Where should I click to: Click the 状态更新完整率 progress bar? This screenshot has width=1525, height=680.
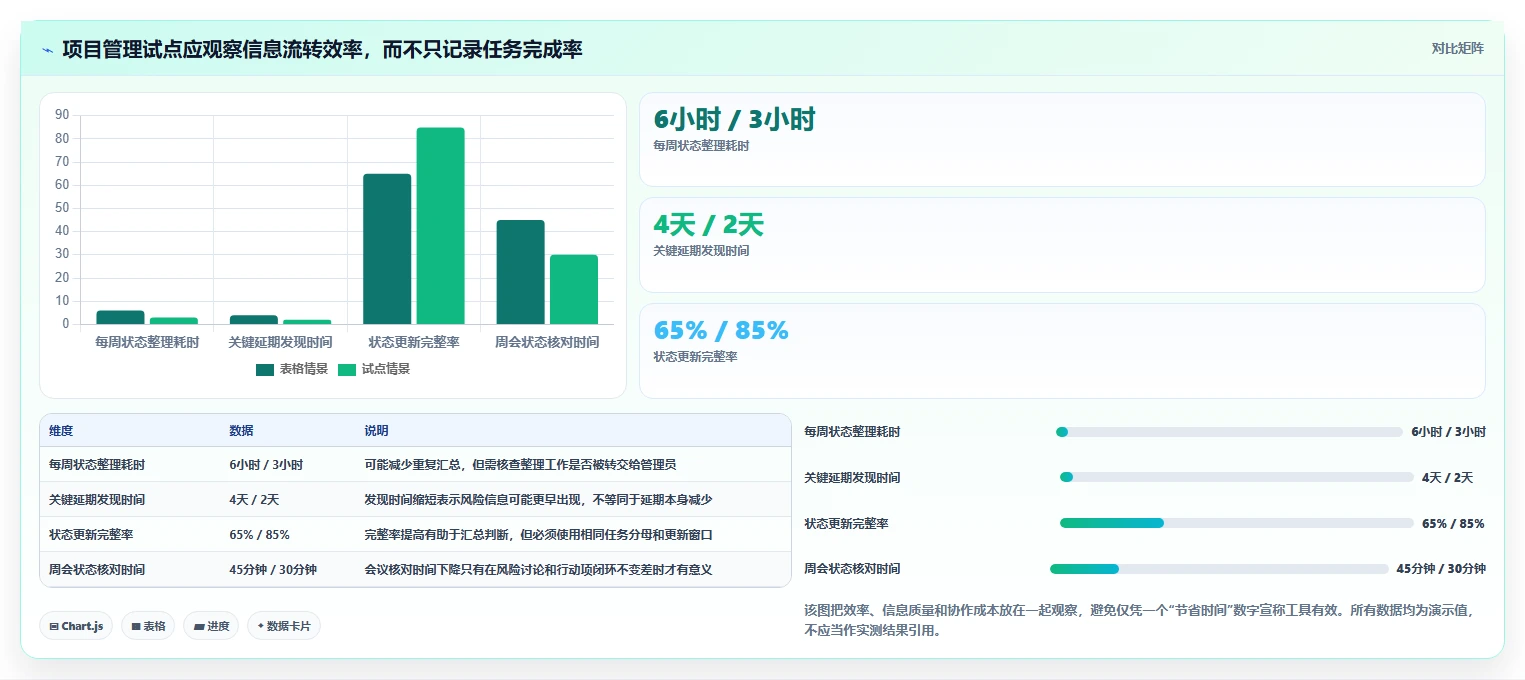pyautogui.click(x=1237, y=523)
